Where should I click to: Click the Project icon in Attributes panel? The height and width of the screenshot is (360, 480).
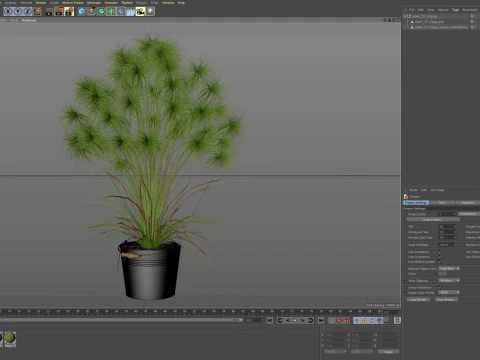coord(406,197)
